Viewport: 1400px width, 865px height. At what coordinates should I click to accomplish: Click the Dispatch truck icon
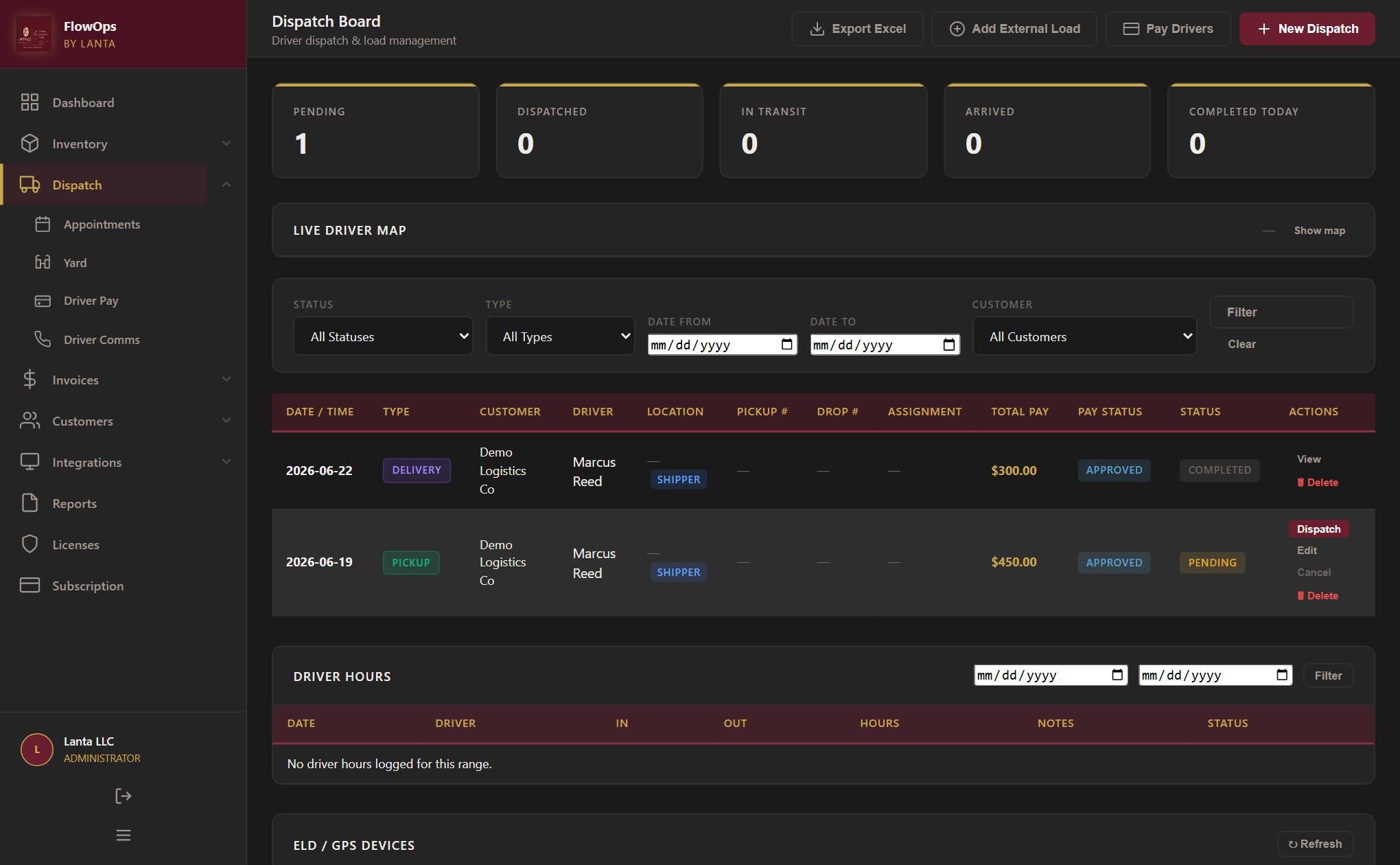30,185
